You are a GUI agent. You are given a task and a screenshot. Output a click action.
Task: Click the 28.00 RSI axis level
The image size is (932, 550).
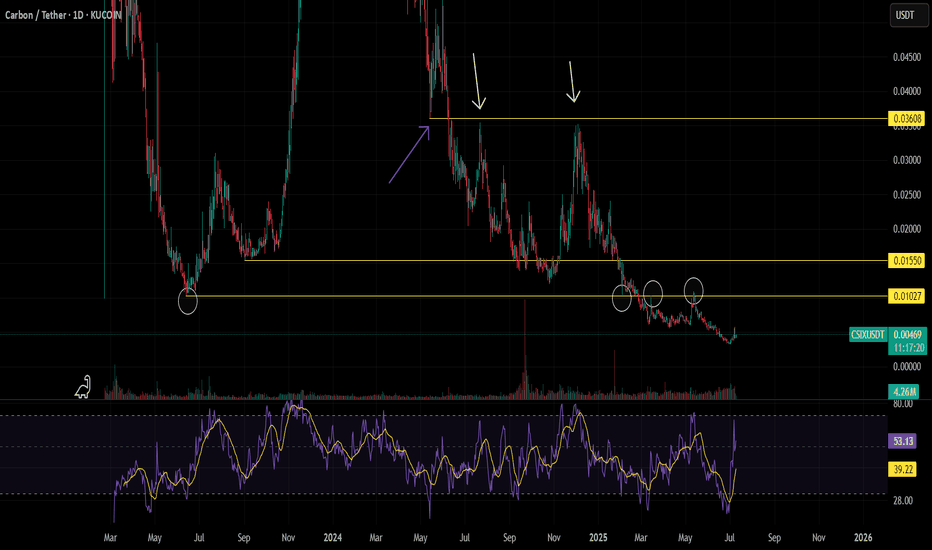pyautogui.click(x=903, y=501)
